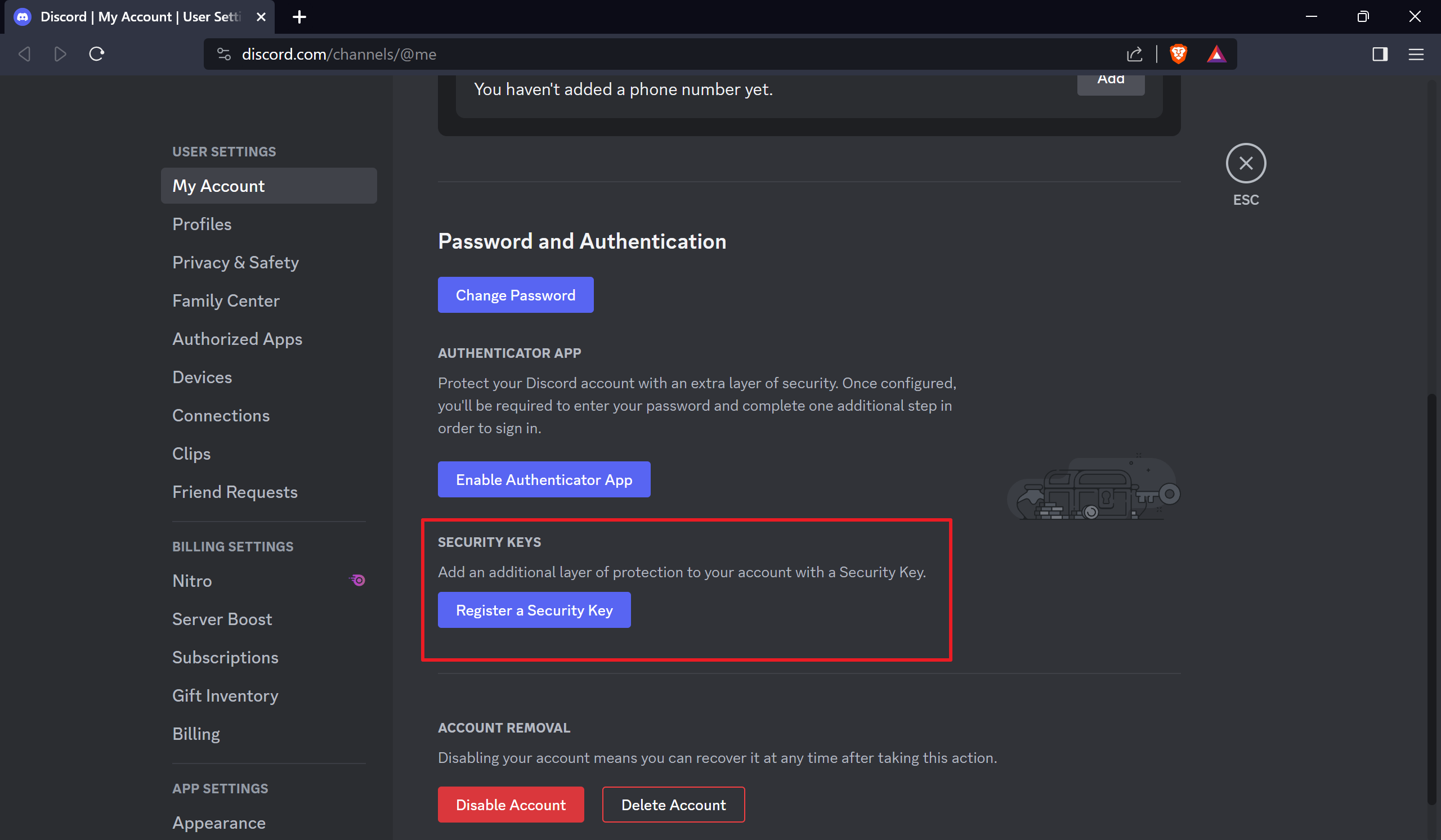1441x840 pixels.
Task: Click the split screen layout icon
Action: [x=1380, y=54]
